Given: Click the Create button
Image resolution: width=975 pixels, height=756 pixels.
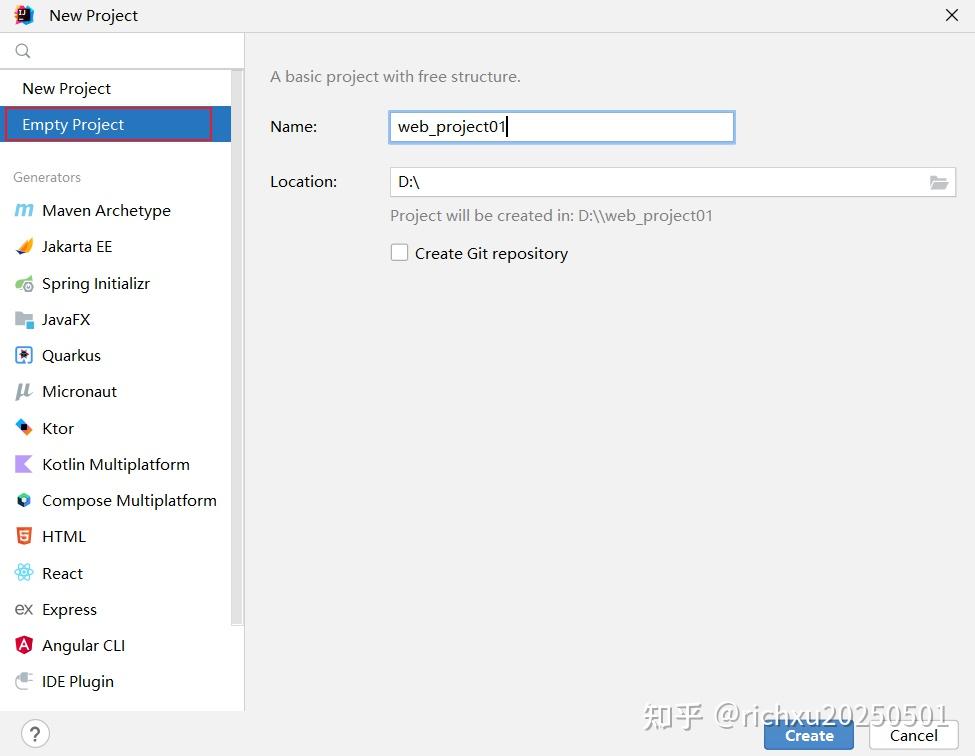Looking at the screenshot, I should [808, 735].
